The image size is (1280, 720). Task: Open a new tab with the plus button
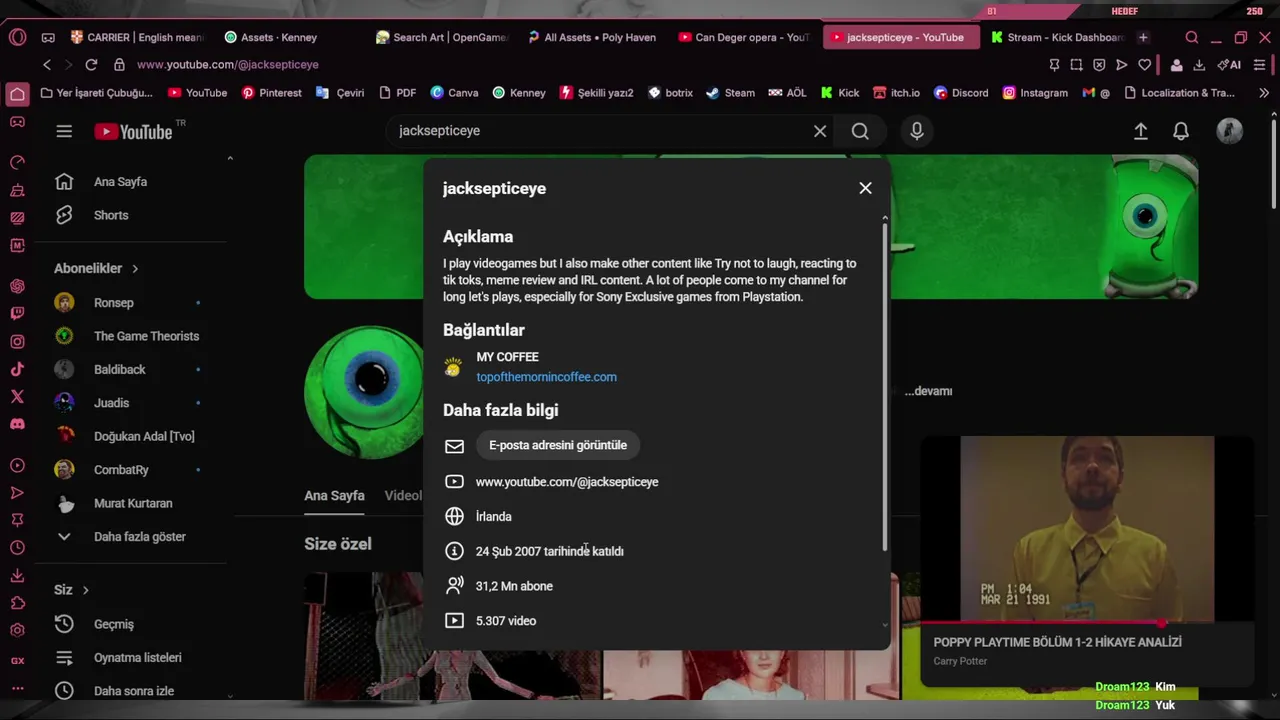(1143, 37)
